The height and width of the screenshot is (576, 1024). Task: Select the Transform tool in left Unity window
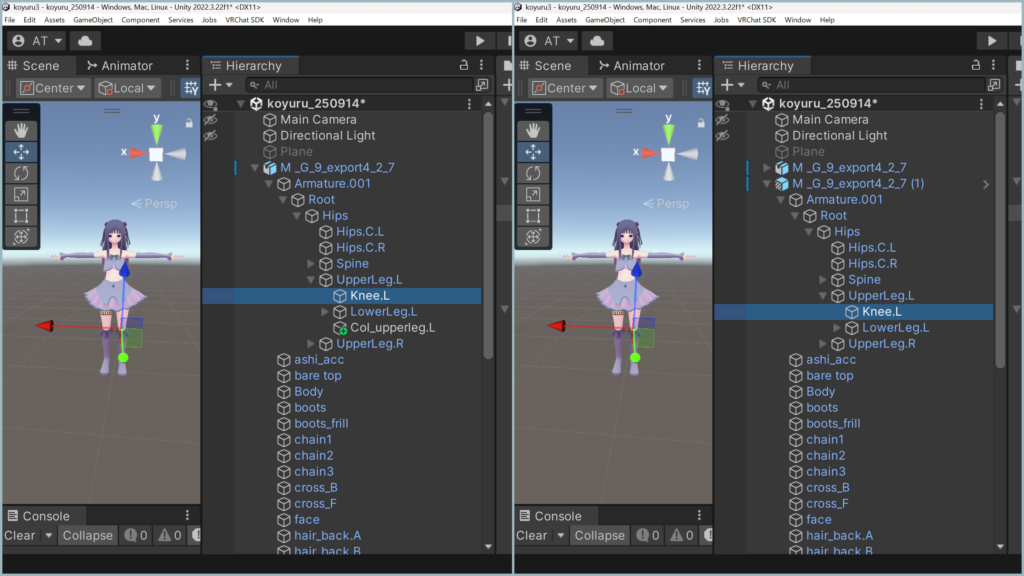click(x=21, y=237)
